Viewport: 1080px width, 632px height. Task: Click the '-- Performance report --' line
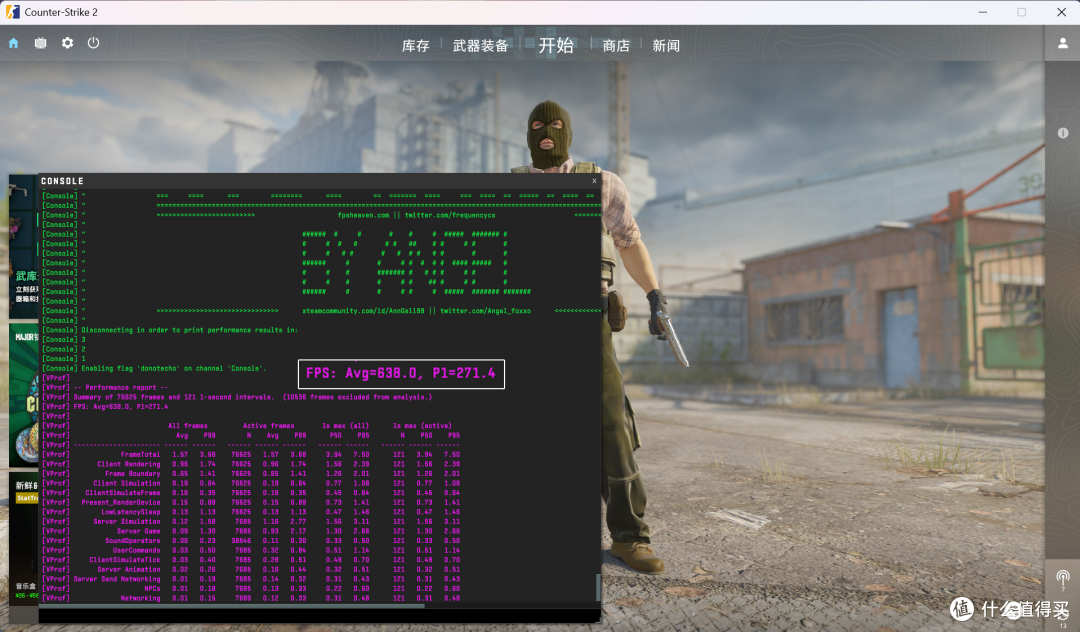[121, 388]
